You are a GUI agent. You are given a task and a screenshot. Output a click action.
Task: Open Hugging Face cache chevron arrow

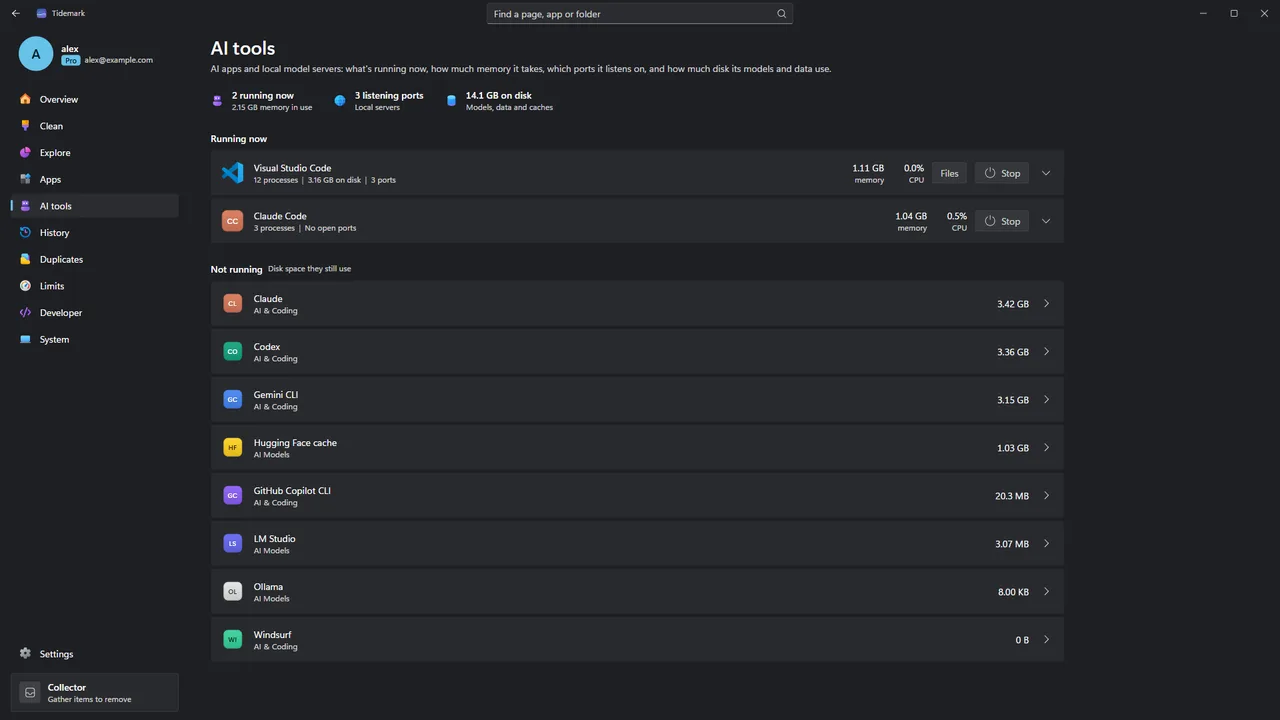pyautogui.click(x=1046, y=448)
